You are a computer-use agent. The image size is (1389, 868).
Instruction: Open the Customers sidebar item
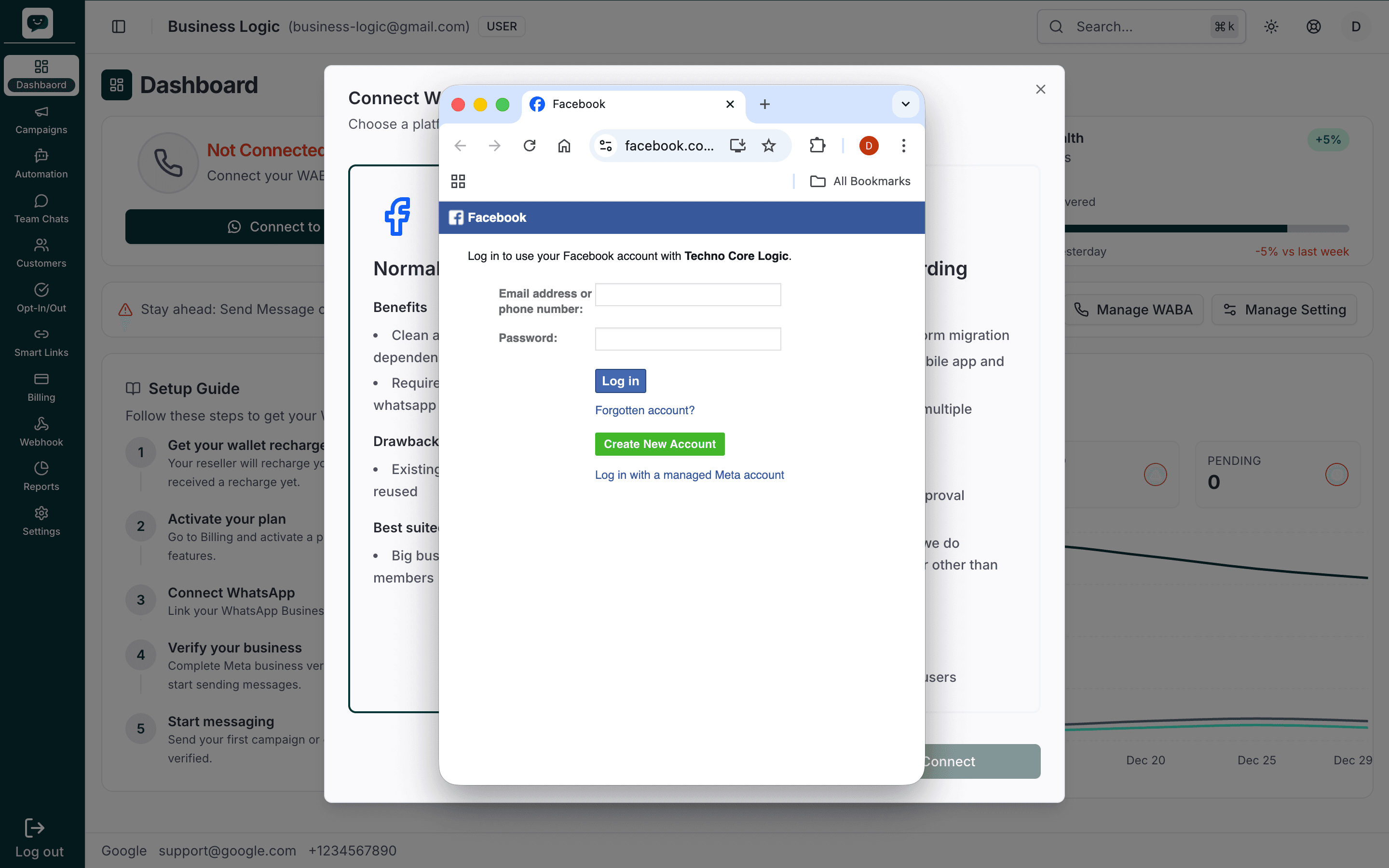pos(41,253)
